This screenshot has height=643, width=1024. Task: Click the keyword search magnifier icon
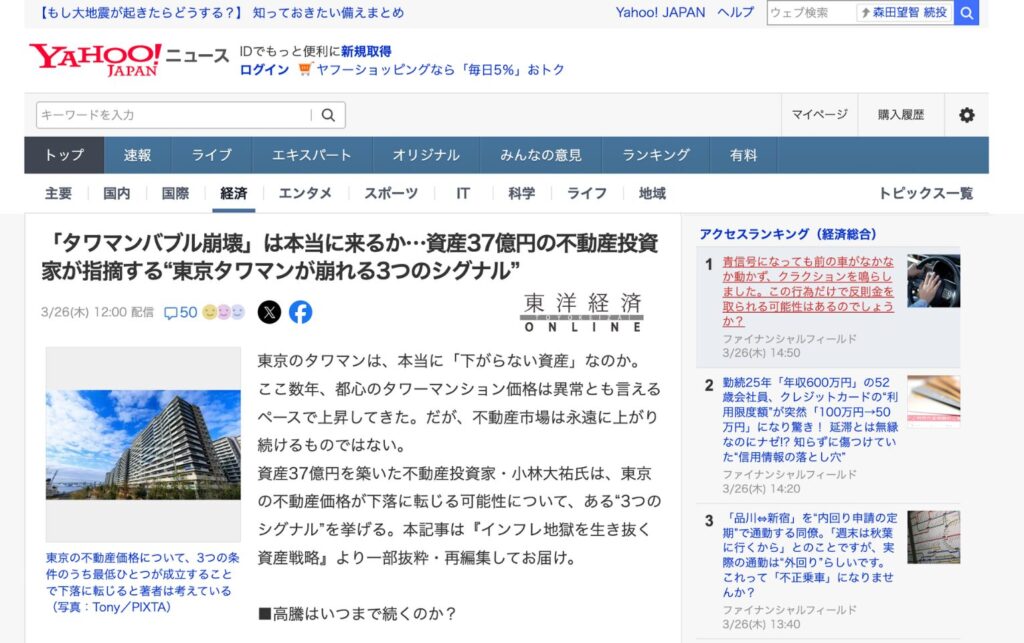point(327,115)
